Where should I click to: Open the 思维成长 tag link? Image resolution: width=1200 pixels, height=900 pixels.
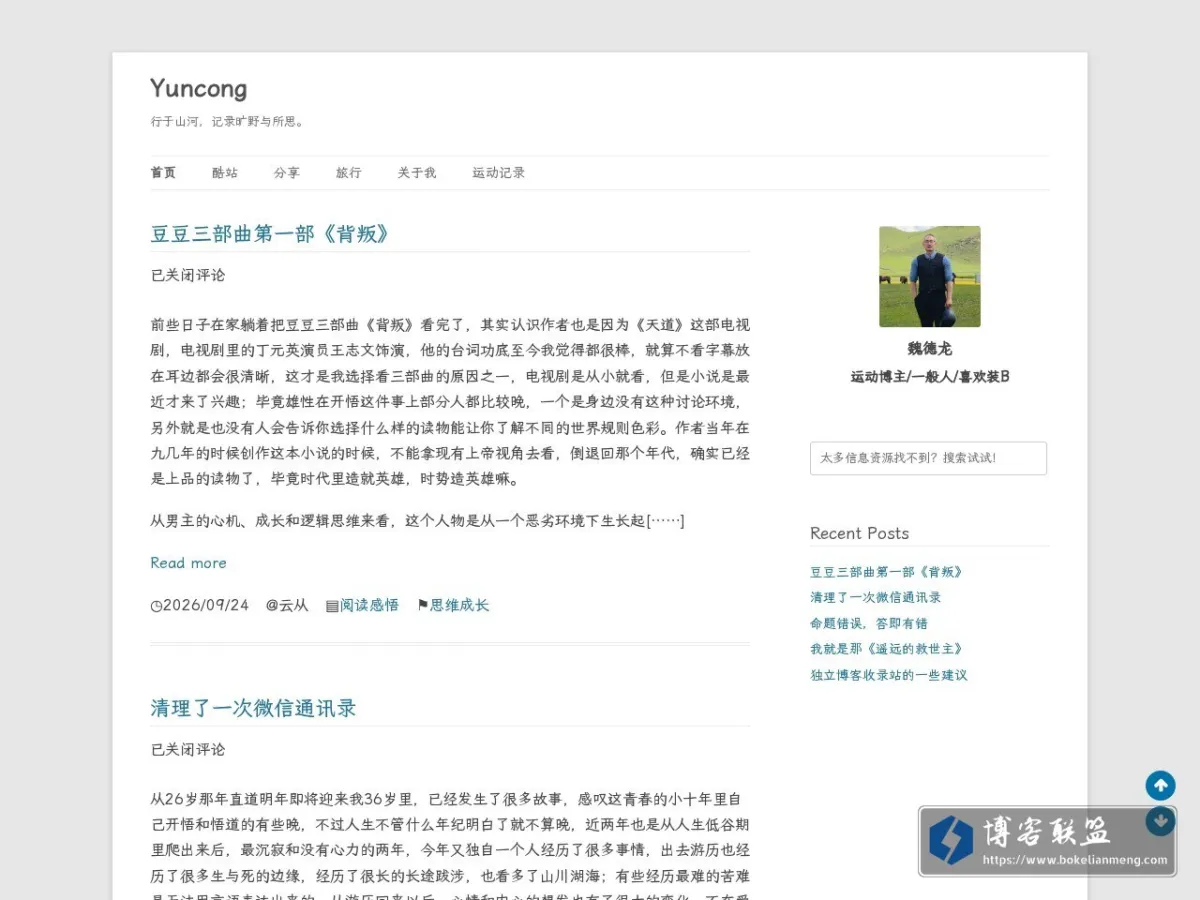pyautogui.click(x=460, y=605)
